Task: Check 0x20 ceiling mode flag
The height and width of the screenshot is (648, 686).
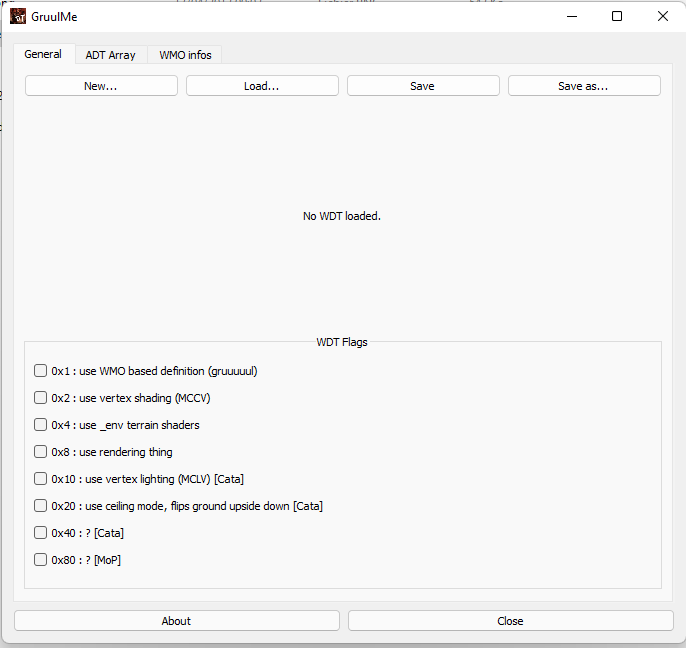Action: tap(41, 506)
